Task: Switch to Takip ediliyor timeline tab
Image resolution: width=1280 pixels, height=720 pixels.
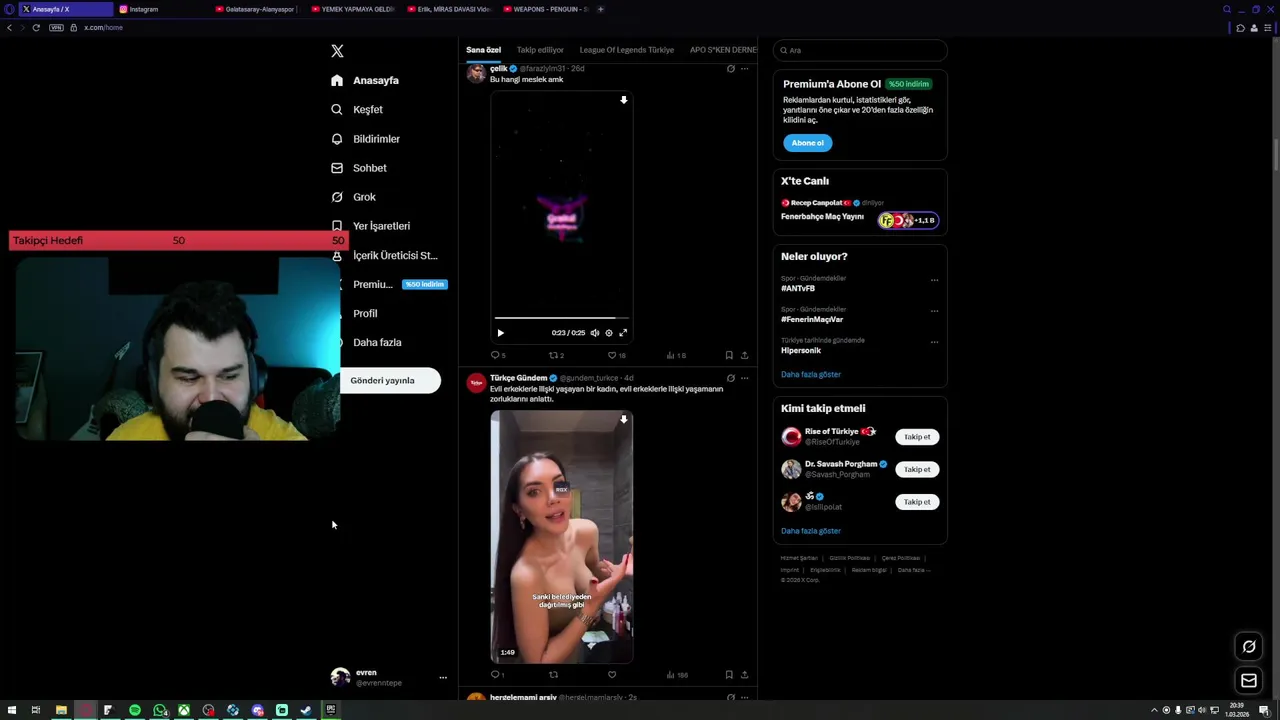Action: click(540, 50)
